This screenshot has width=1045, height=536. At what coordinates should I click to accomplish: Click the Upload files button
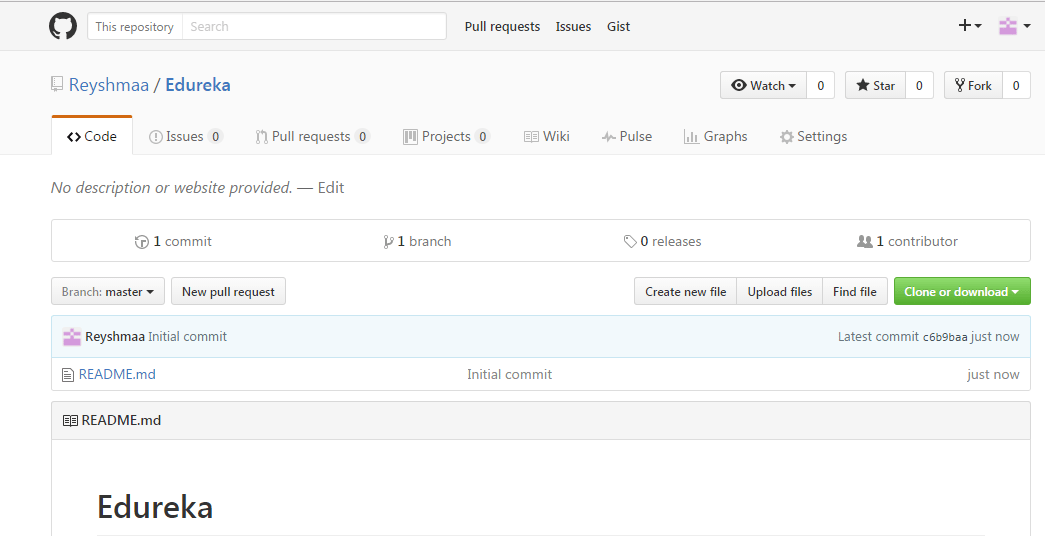[x=780, y=291]
